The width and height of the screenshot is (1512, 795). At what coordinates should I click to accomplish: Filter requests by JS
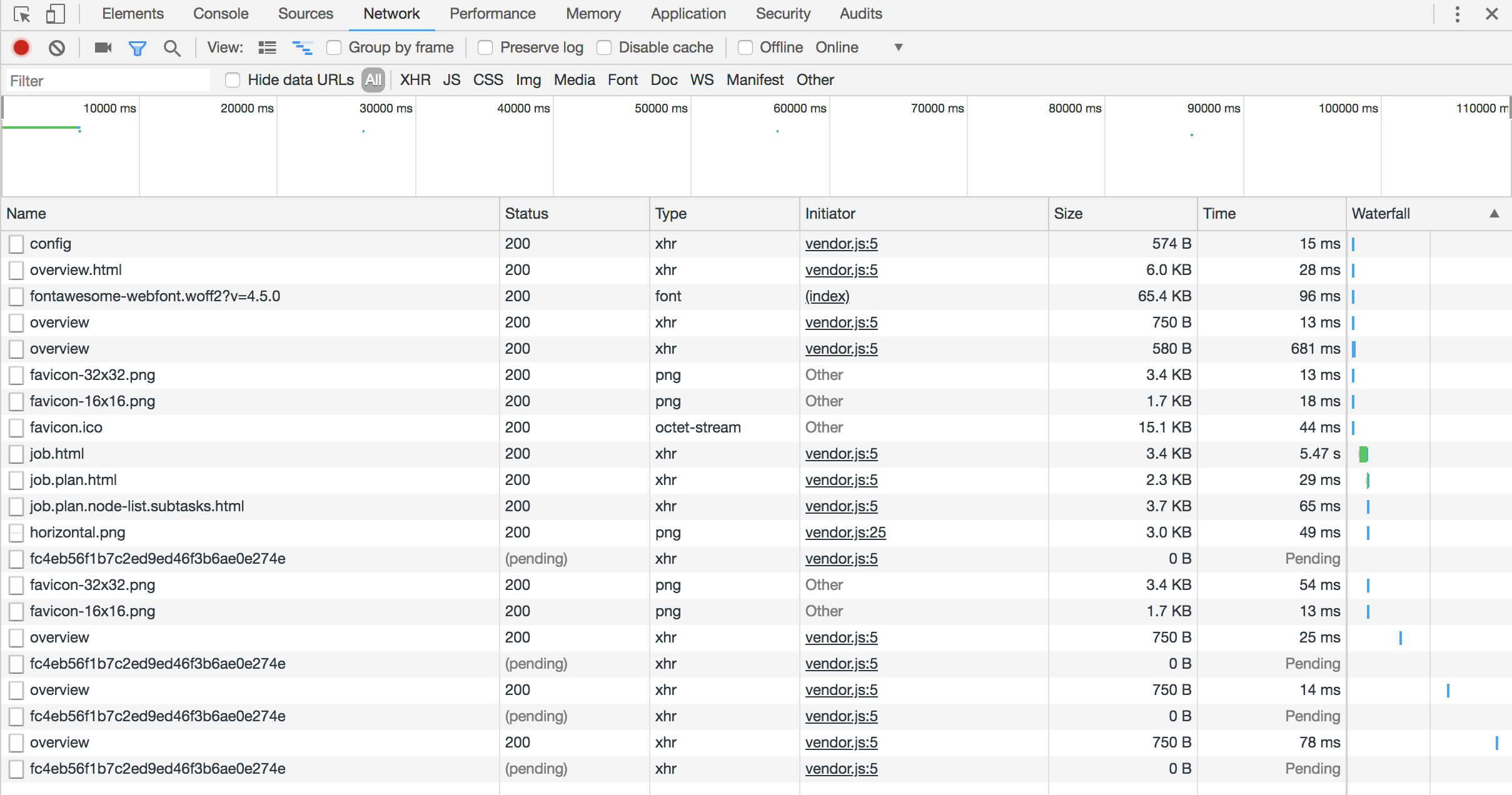pyautogui.click(x=451, y=80)
